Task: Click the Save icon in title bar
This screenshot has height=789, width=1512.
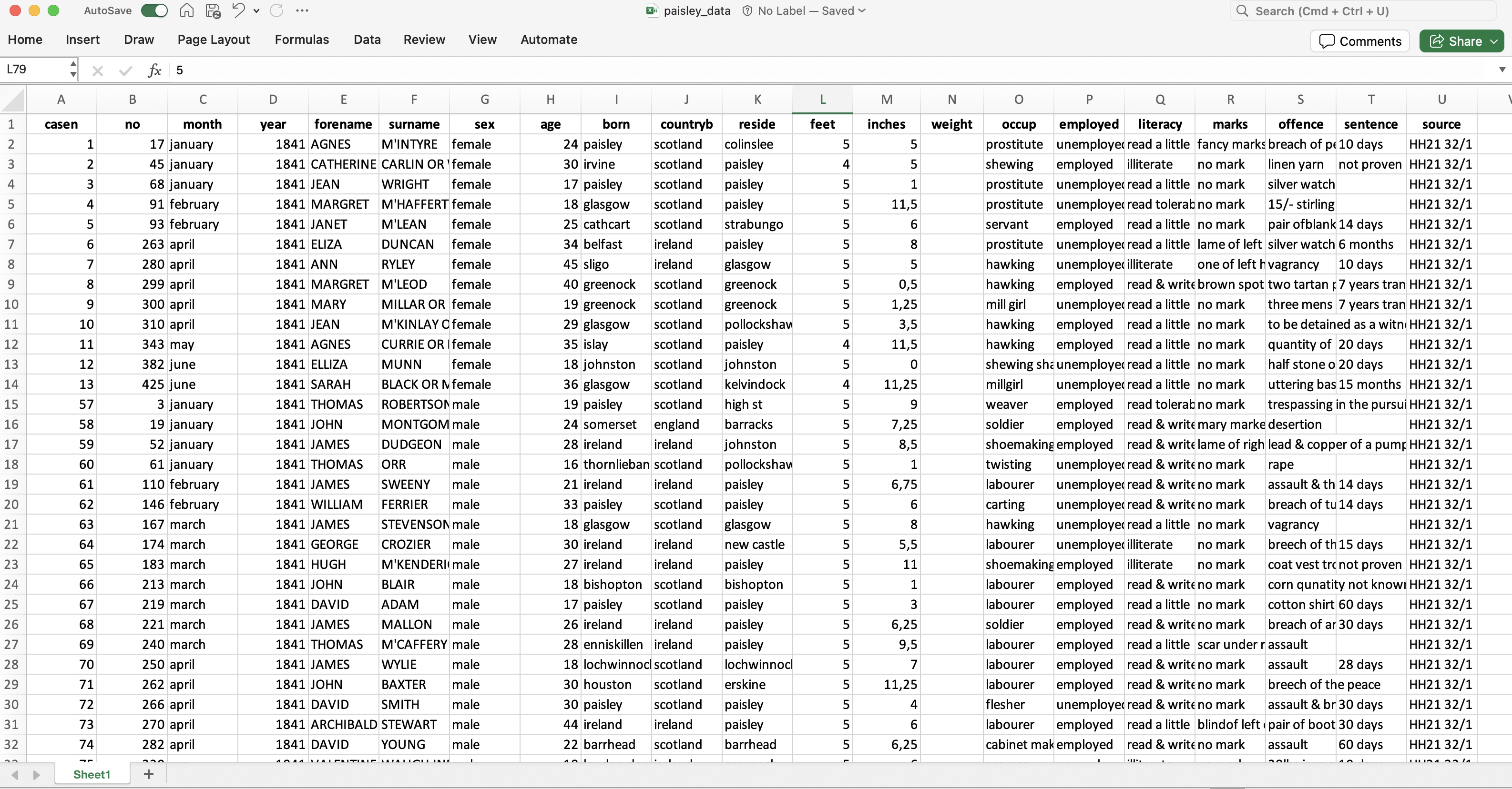Action: click(213, 10)
